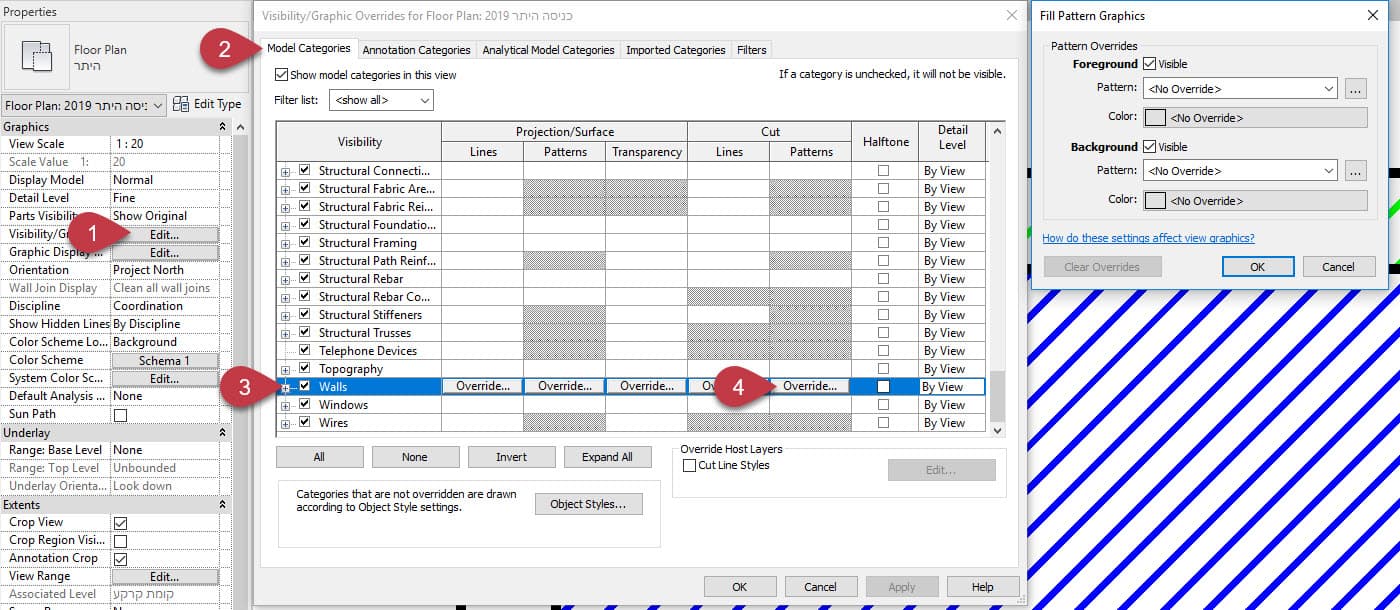Click Walls Cut Patterns Override button
This screenshot has width=1400, height=610.
click(x=810, y=387)
